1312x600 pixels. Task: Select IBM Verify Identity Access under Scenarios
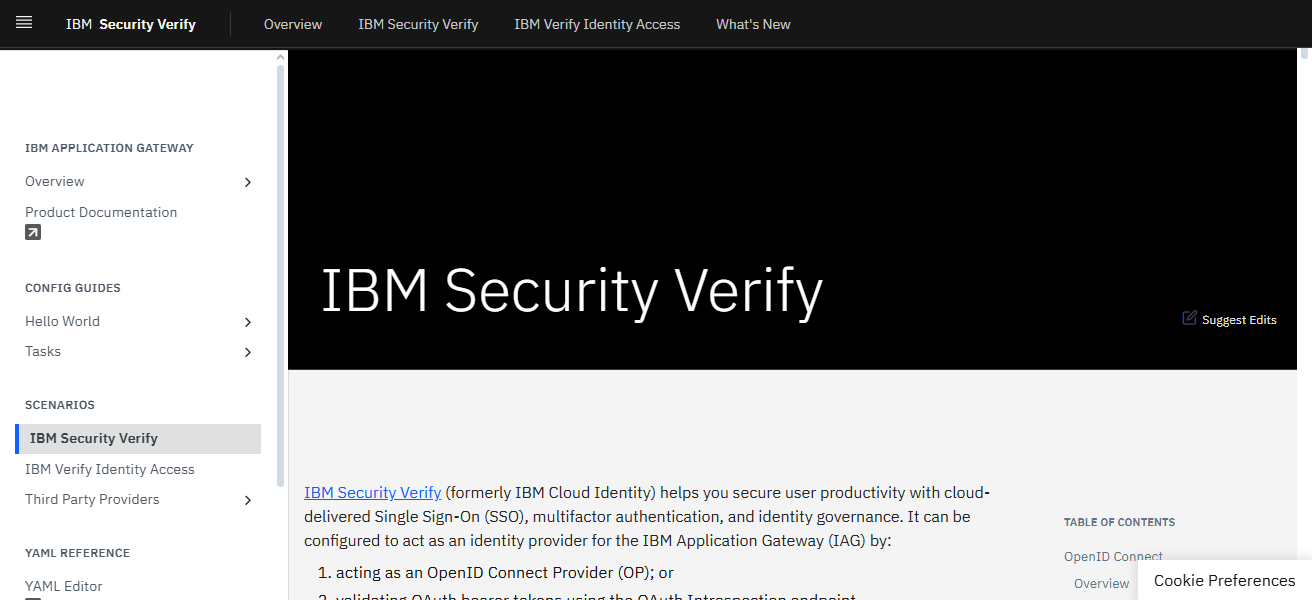[x=110, y=469]
